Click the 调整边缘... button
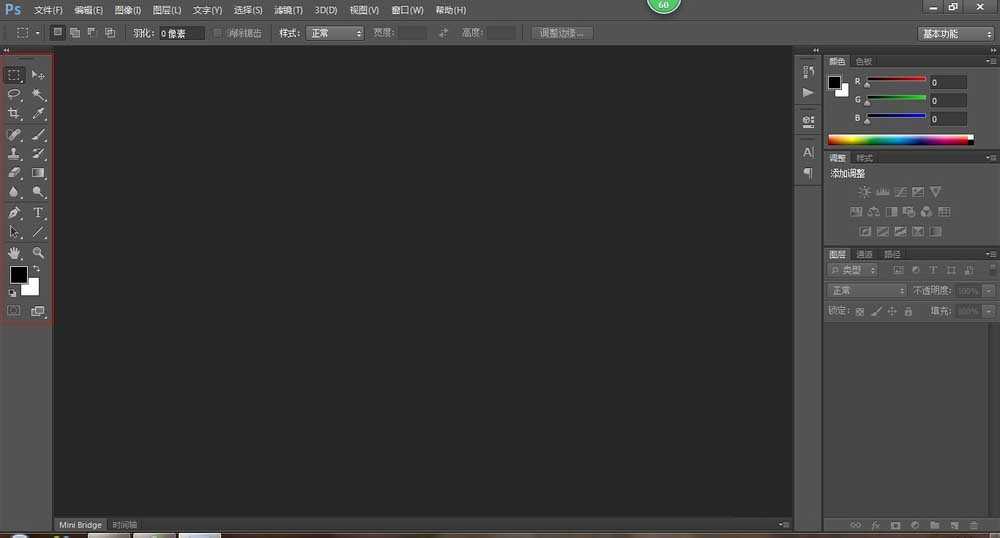Viewport: 1000px width, 538px height. coord(563,33)
